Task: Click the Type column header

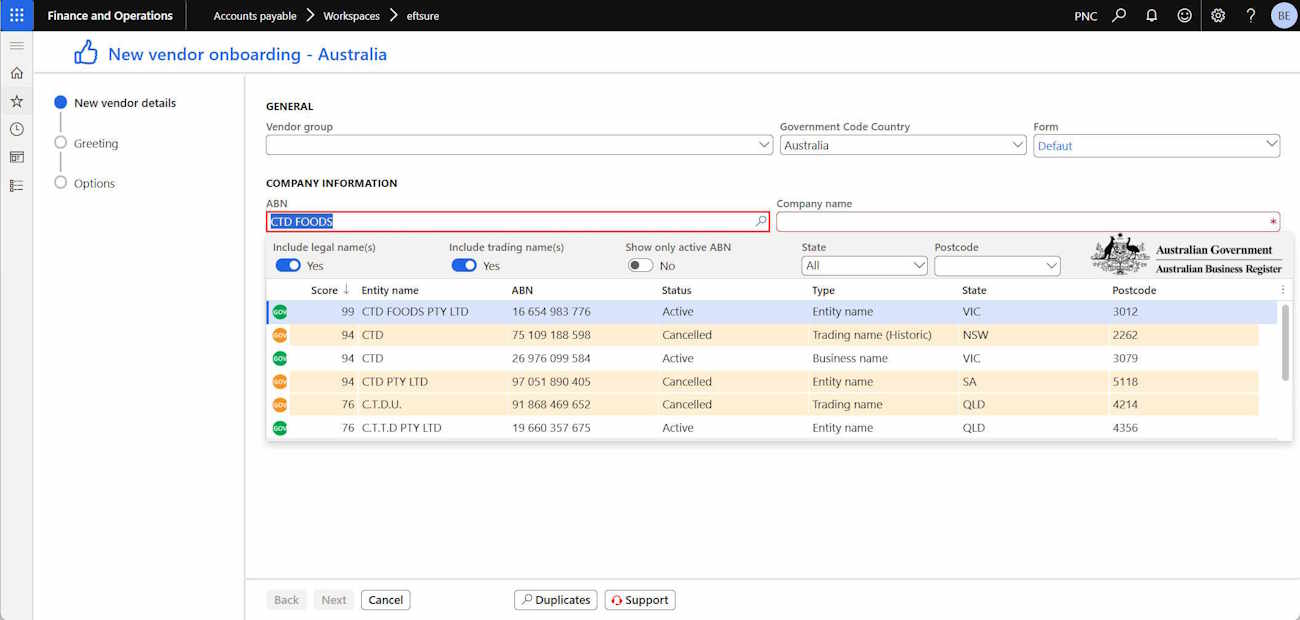Action: coord(823,290)
